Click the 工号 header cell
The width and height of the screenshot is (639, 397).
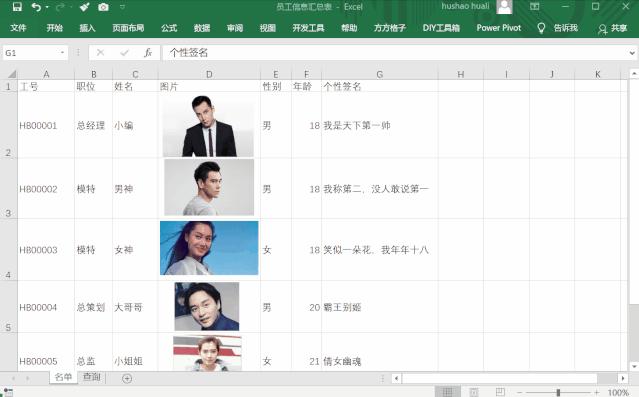(46, 86)
